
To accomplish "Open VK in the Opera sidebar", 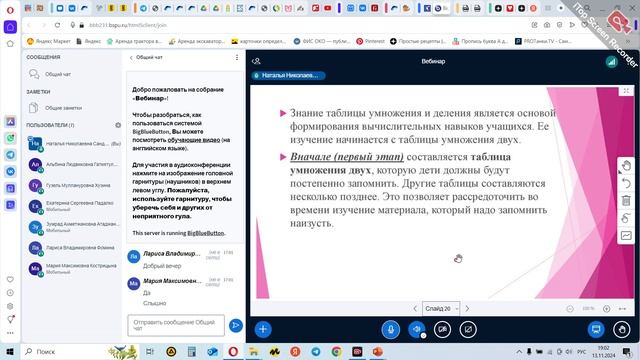I will 10,171.
